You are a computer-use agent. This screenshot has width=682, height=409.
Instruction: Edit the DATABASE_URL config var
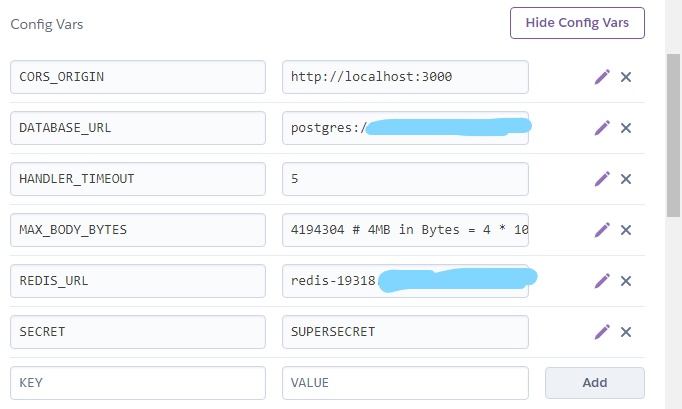coord(602,128)
